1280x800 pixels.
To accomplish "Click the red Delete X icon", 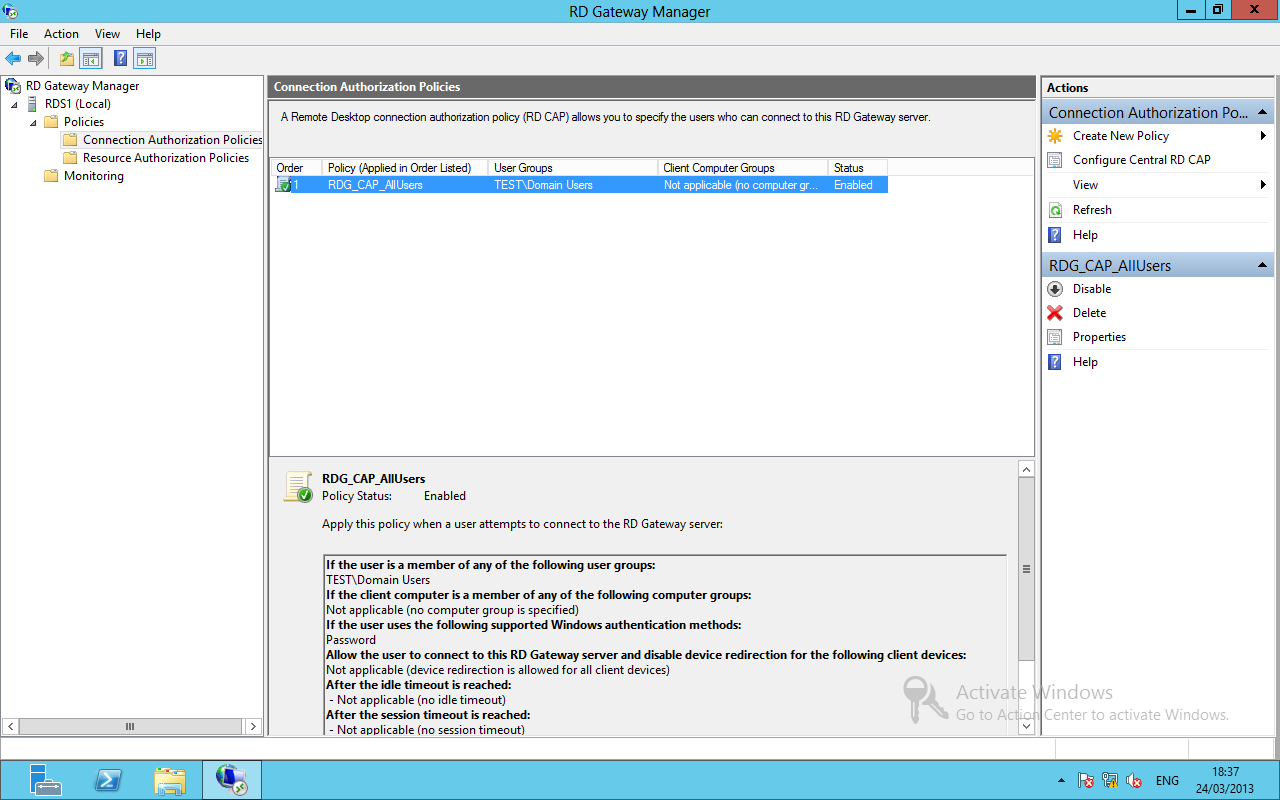I will [1055, 313].
